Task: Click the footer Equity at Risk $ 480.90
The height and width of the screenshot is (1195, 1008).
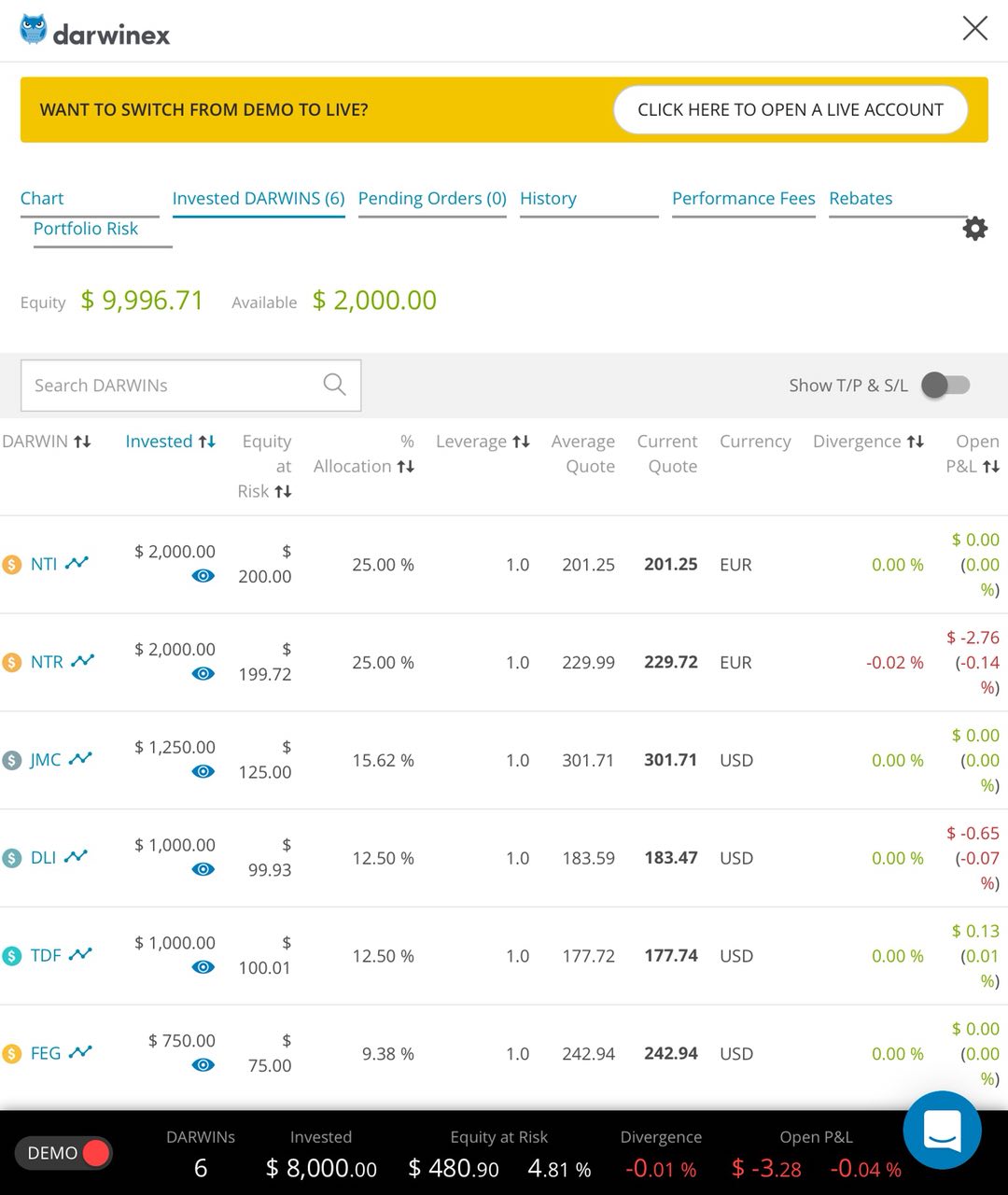Action: pyautogui.click(x=454, y=1169)
